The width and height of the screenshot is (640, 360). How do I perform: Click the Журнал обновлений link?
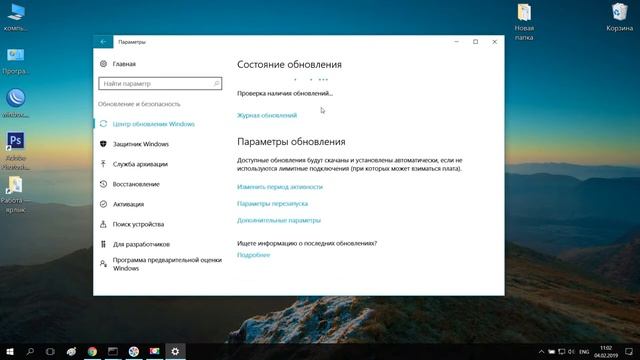pos(267,116)
